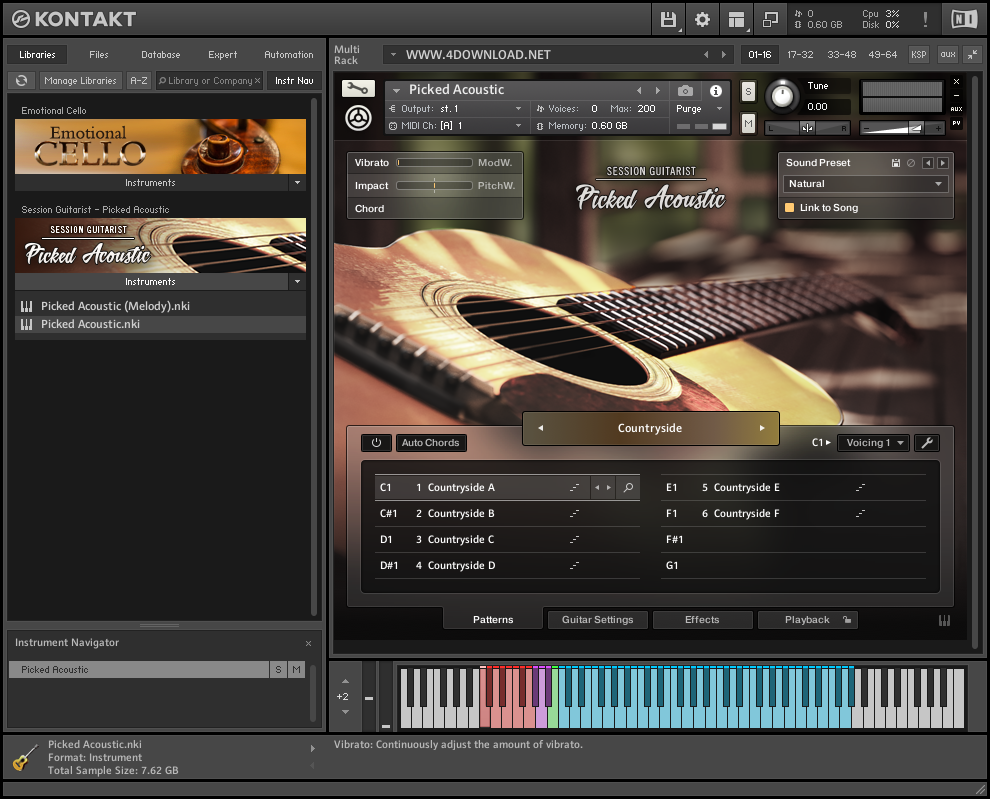
Task: Go to next instrument arrow beside Picked Acoustic
Action: pos(658,90)
